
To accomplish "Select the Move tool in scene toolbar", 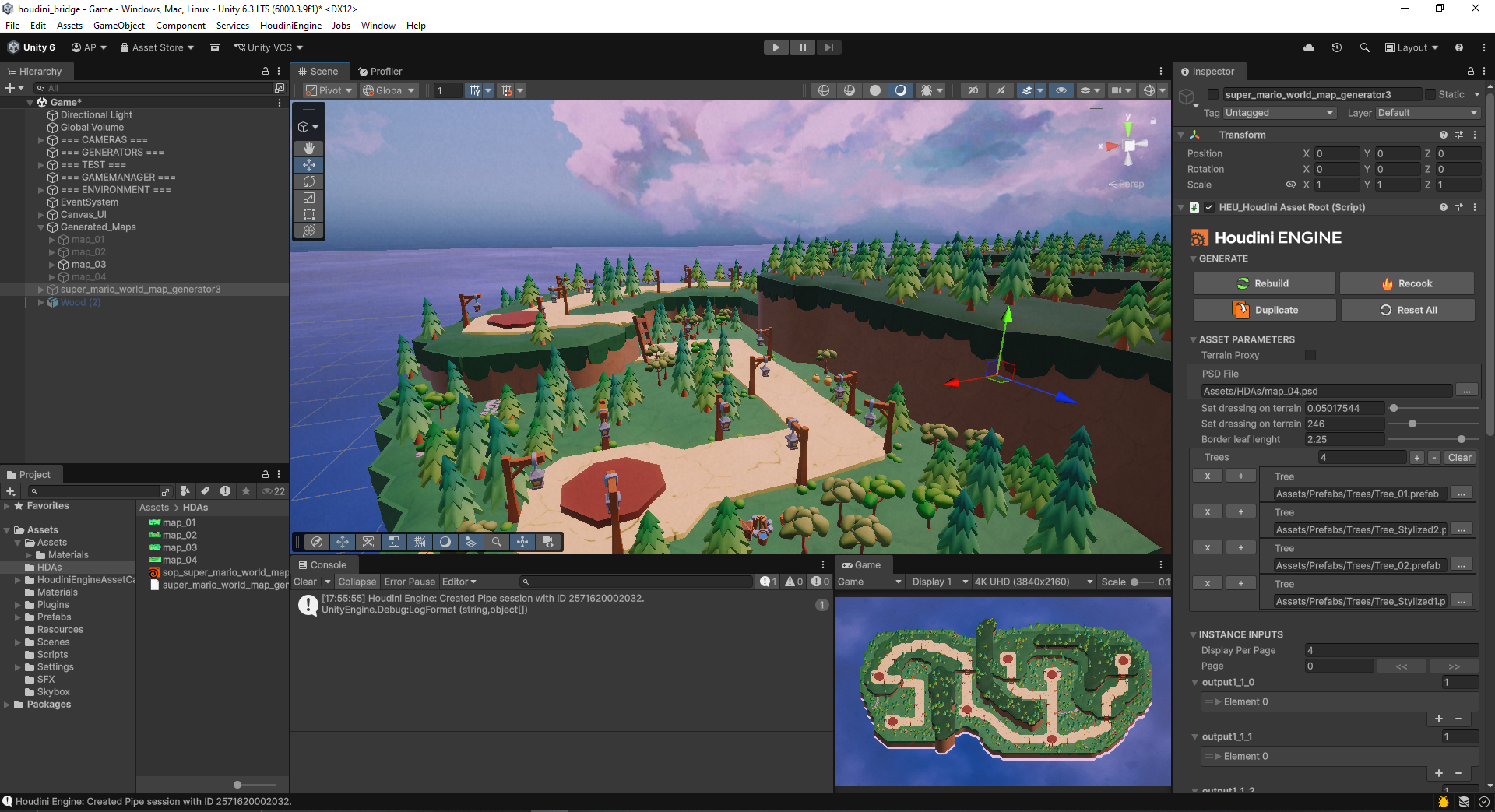I will point(309,165).
